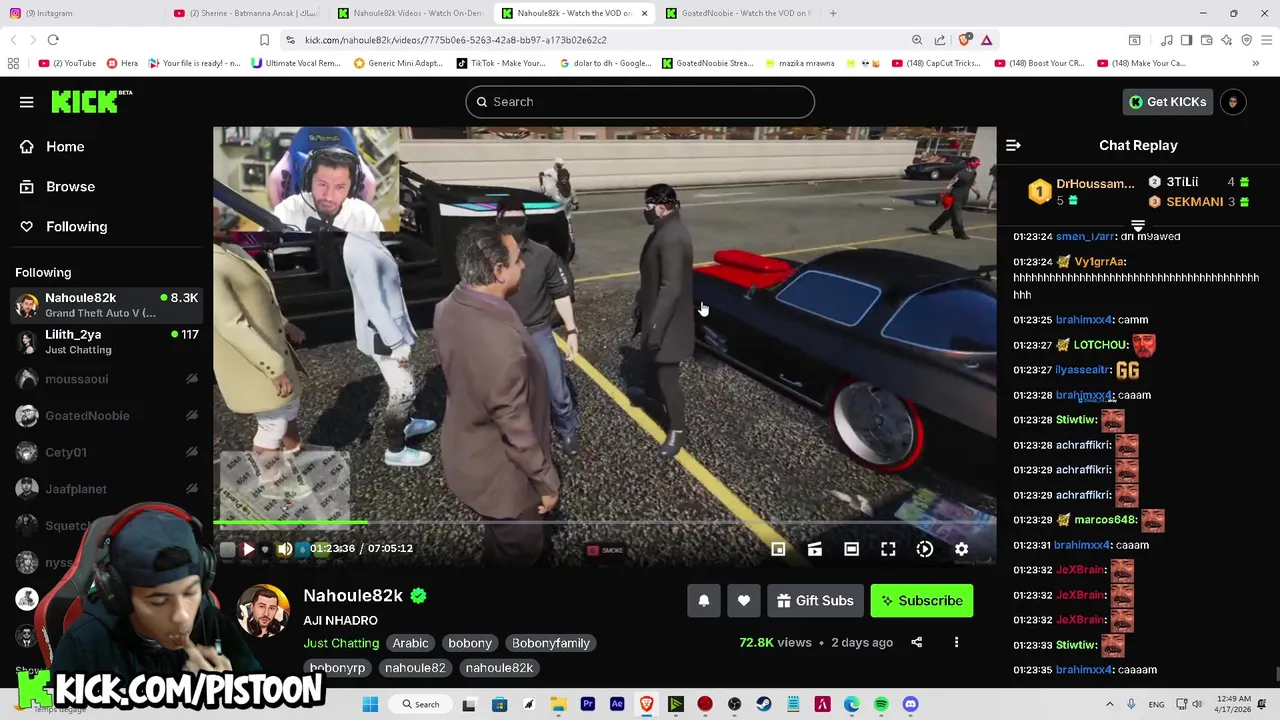
Task: Click the Kick logo
Action: click(x=91, y=101)
